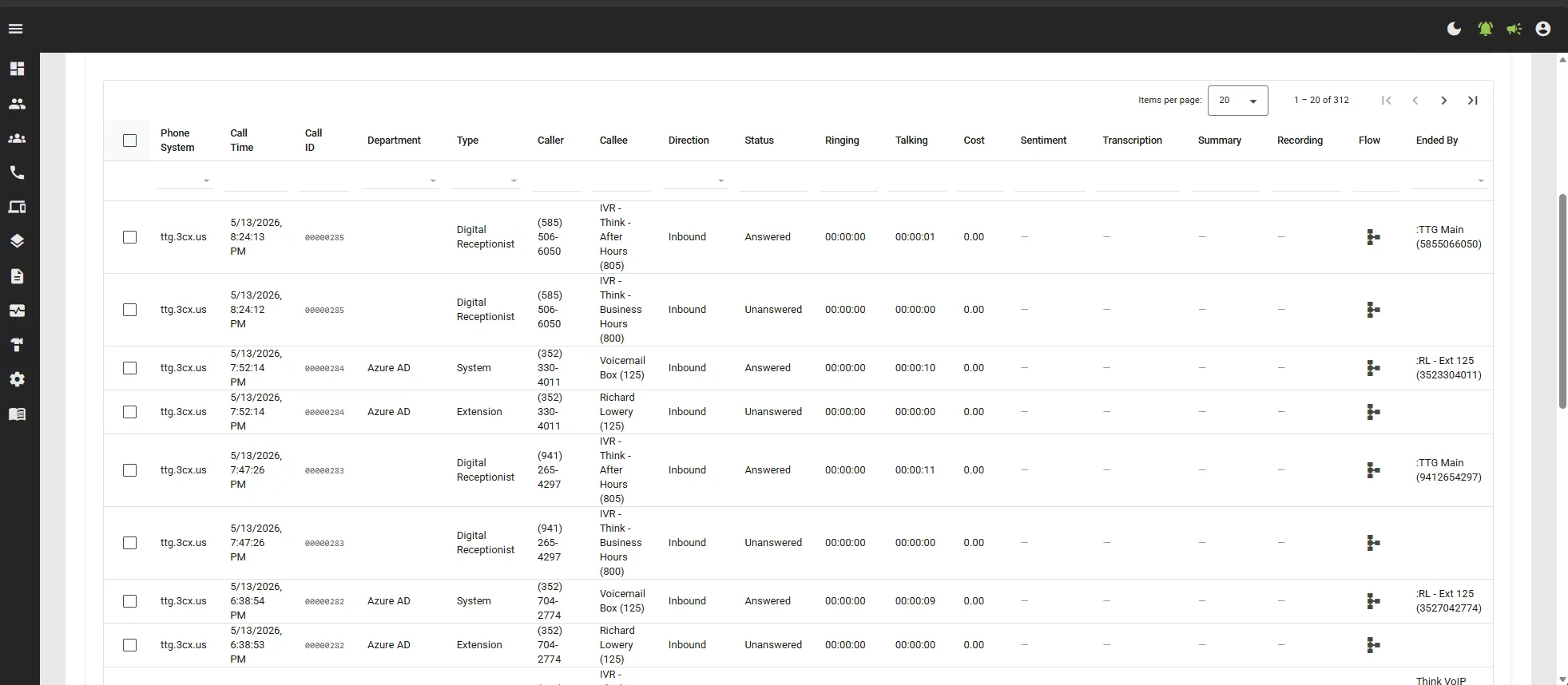Click the Call ID filter input field
Image resolution: width=1568 pixels, height=685 pixels.
(x=324, y=181)
